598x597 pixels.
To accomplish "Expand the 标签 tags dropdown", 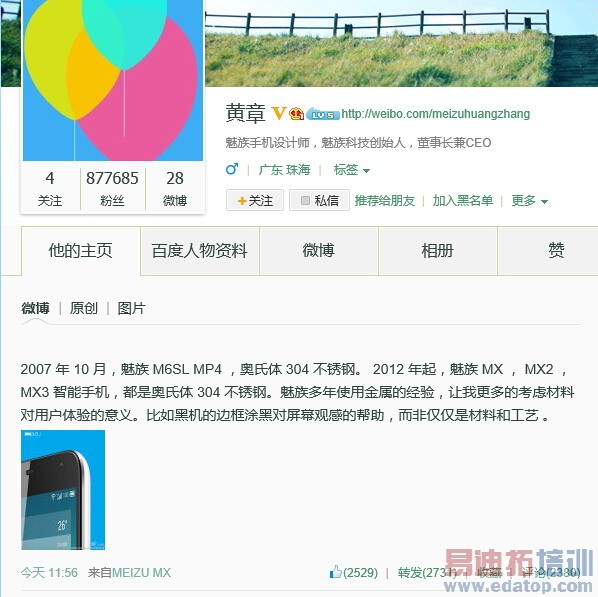I will (x=351, y=170).
